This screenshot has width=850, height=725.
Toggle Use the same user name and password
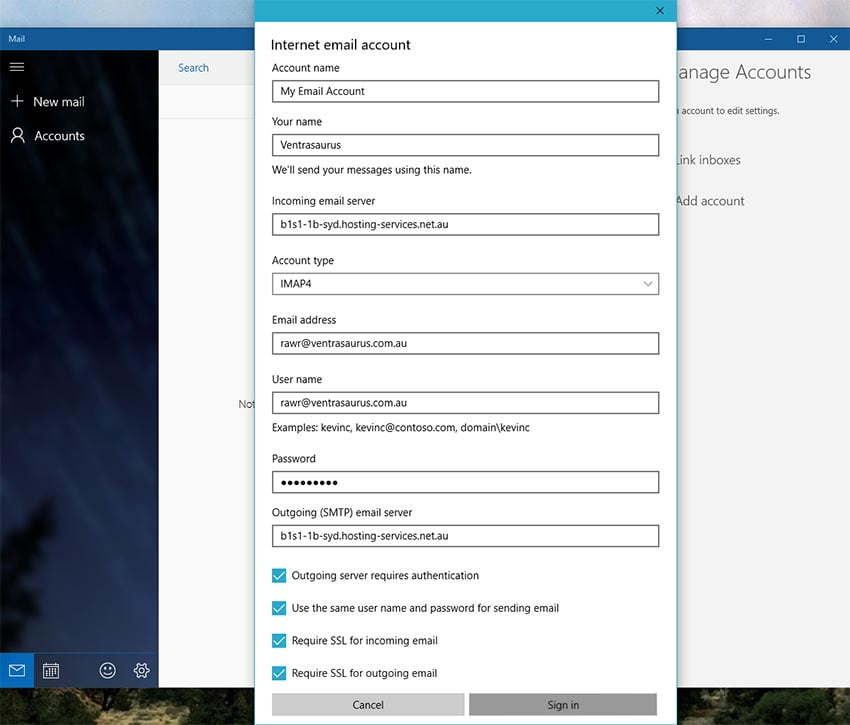[x=279, y=608]
